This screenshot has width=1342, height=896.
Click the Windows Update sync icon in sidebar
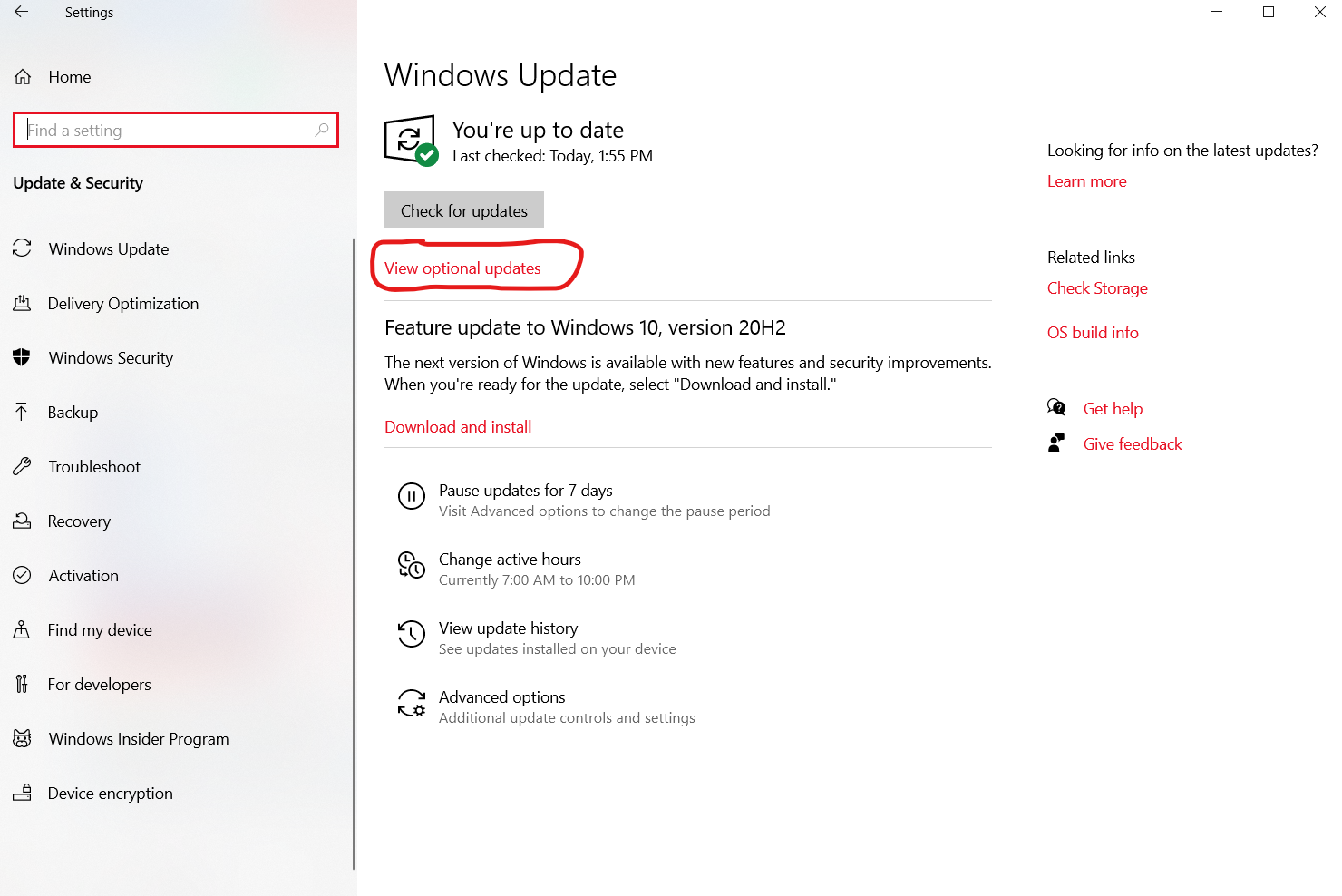23,248
